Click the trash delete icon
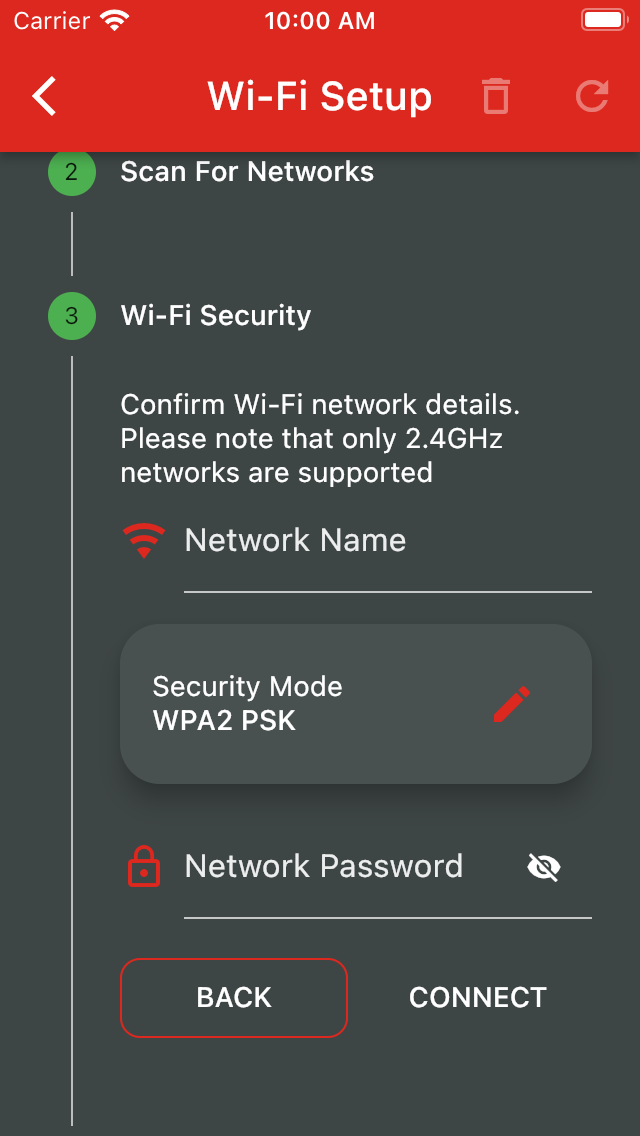The height and width of the screenshot is (1136, 640). 495,96
